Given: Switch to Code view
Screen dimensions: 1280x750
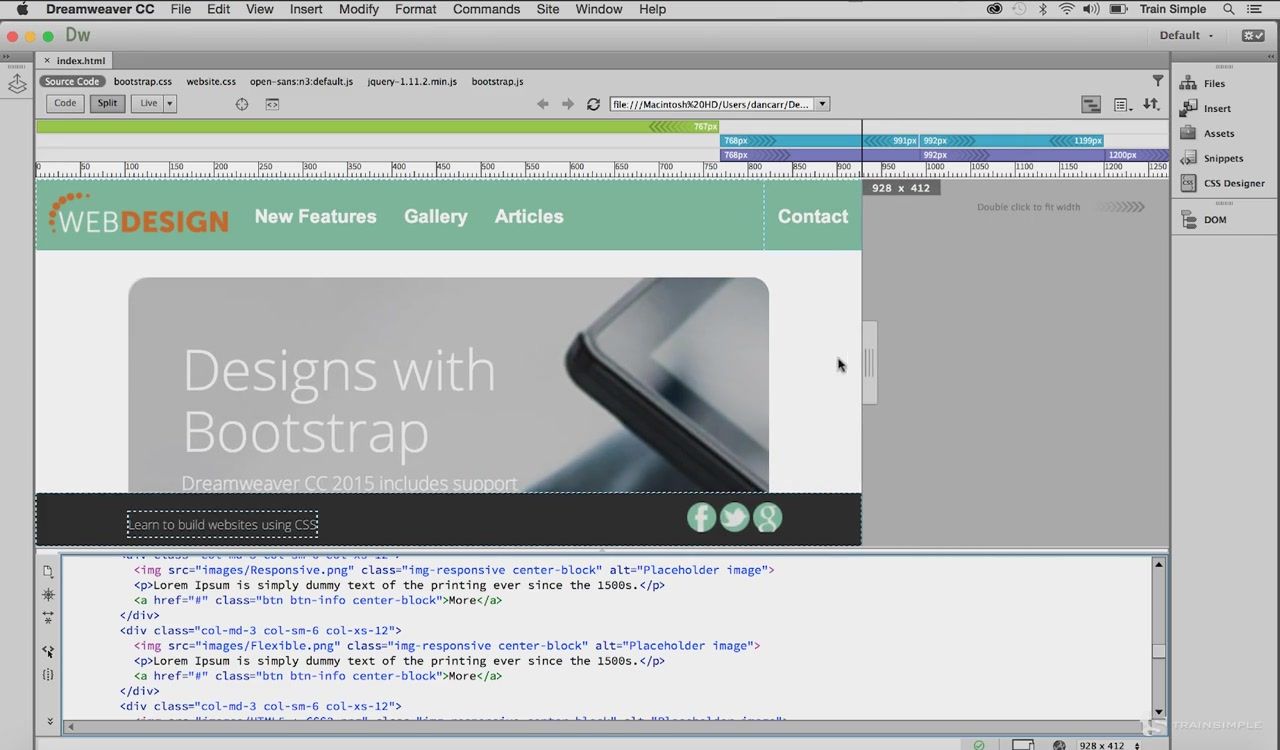Looking at the screenshot, I should pyautogui.click(x=65, y=103).
